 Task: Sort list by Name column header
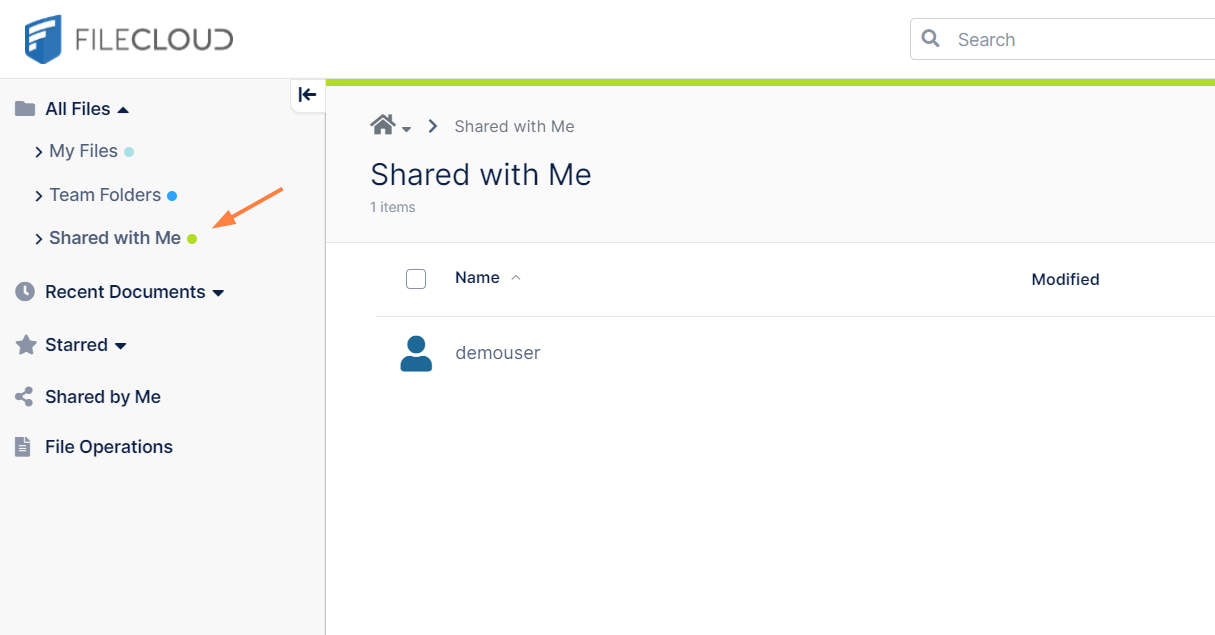pos(477,278)
